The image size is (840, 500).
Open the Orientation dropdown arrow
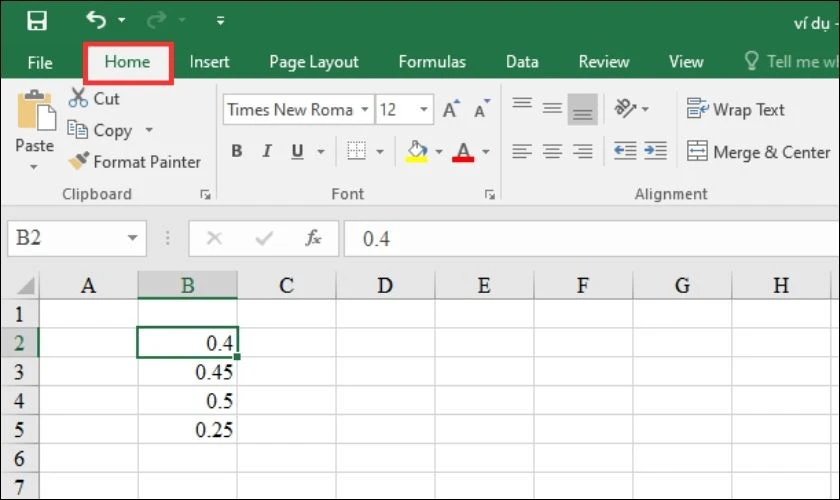click(646, 109)
